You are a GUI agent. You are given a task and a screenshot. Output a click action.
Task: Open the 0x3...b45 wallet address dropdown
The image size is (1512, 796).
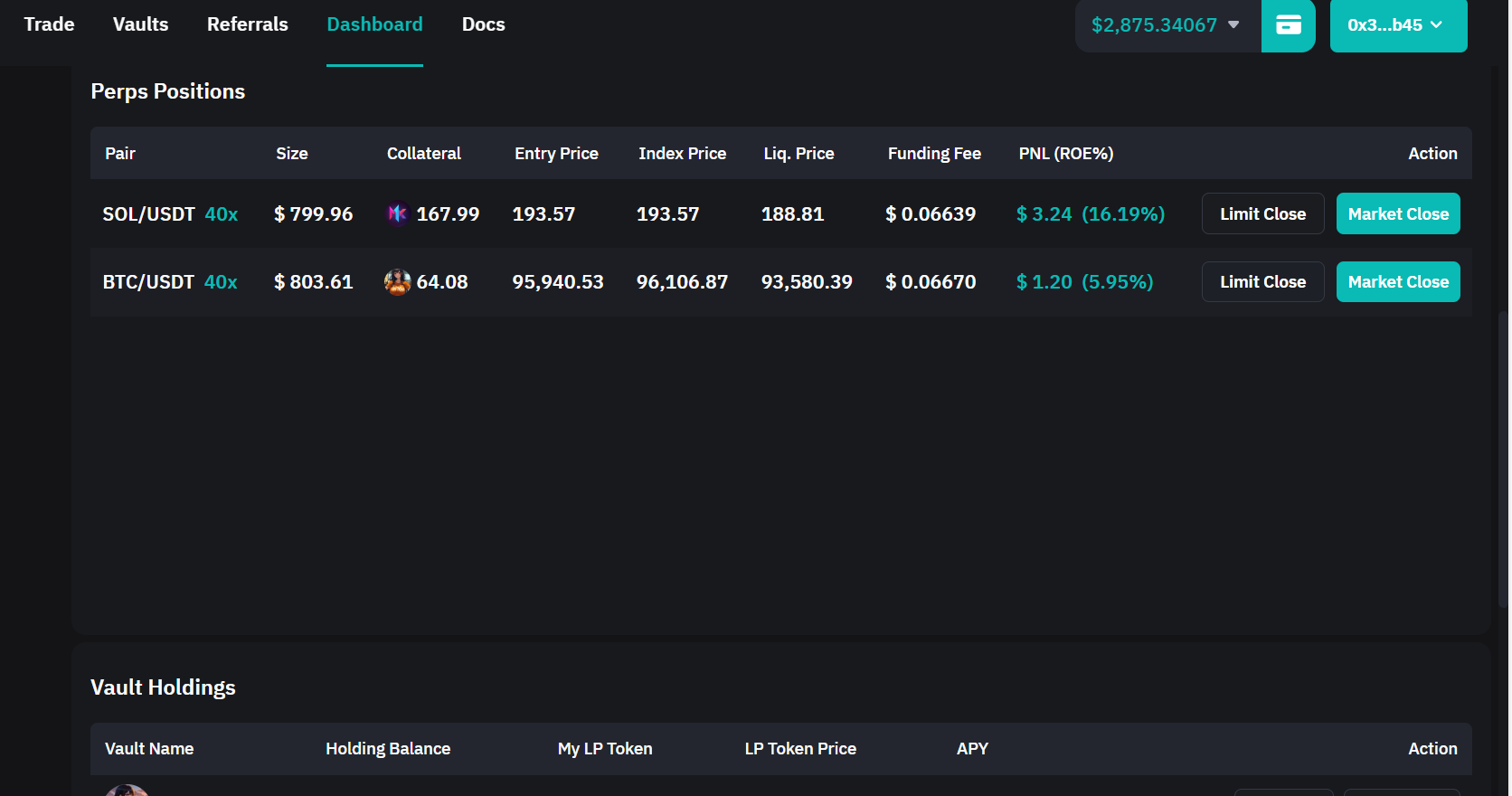[1397, 25]
